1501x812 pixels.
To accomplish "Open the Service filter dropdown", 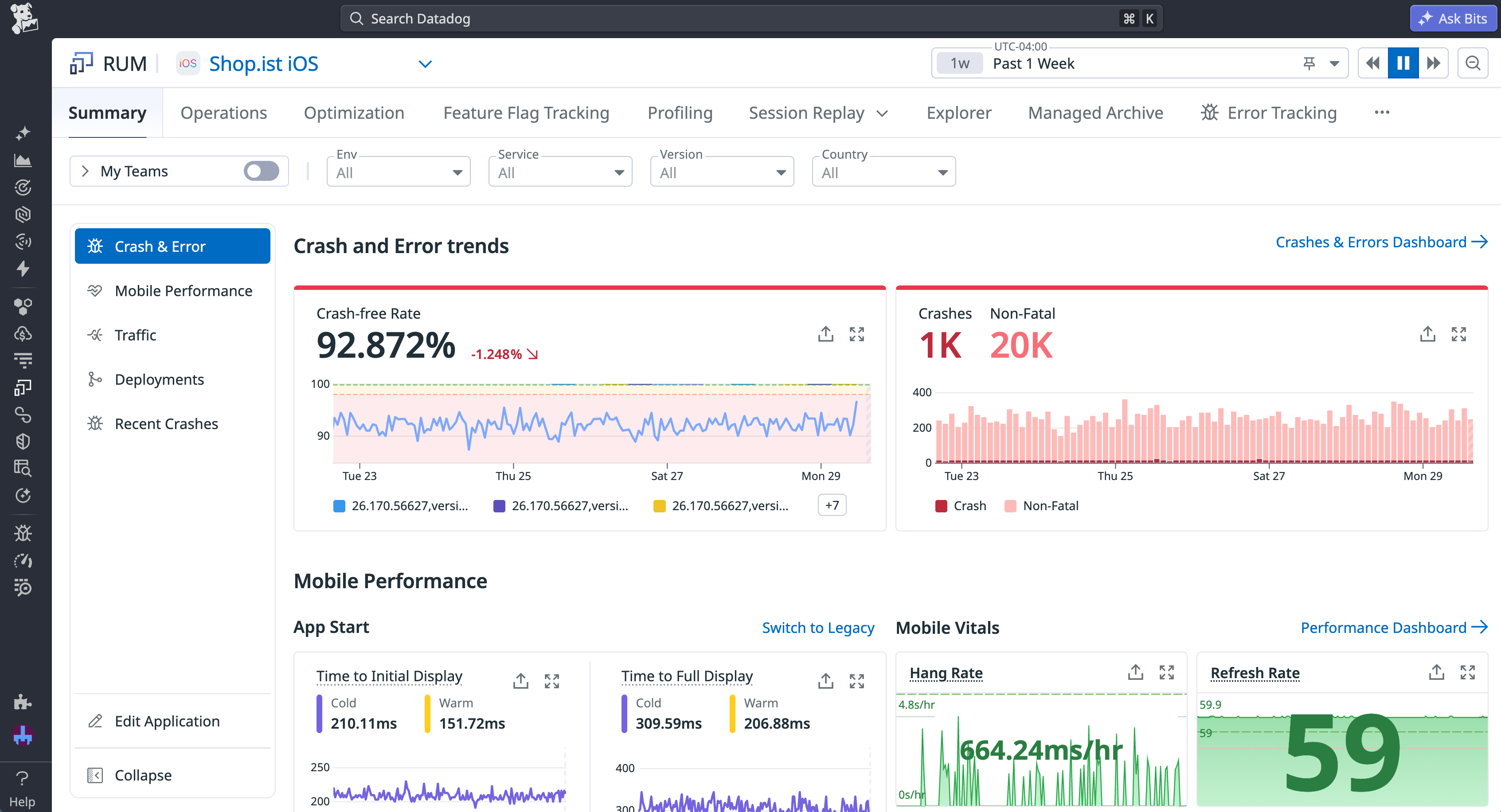I will click(x=560, y=172).
